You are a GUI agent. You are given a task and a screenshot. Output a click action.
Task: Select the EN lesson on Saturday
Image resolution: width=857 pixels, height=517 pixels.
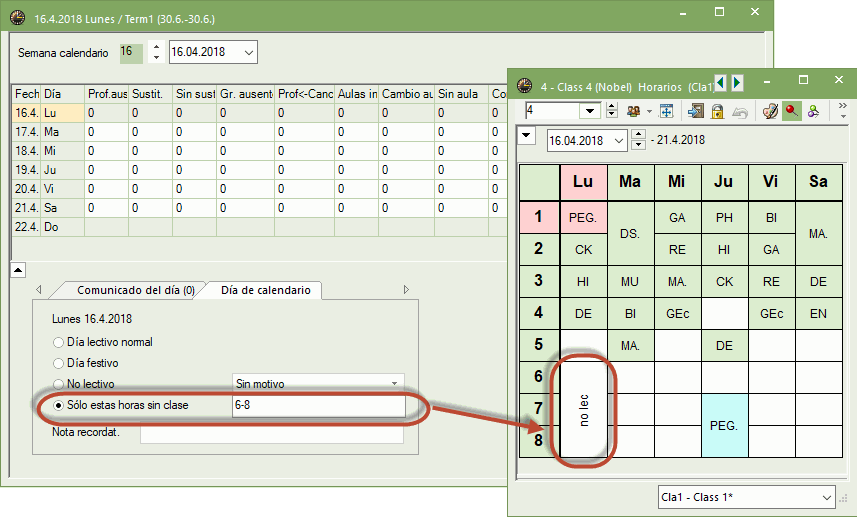tap(818, 314)
